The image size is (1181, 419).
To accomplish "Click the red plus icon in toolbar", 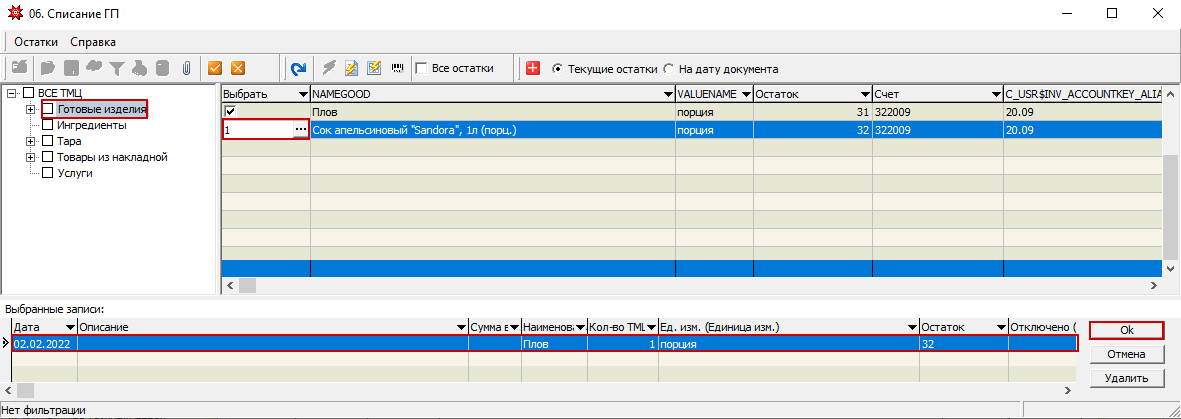I will point(533,69).
